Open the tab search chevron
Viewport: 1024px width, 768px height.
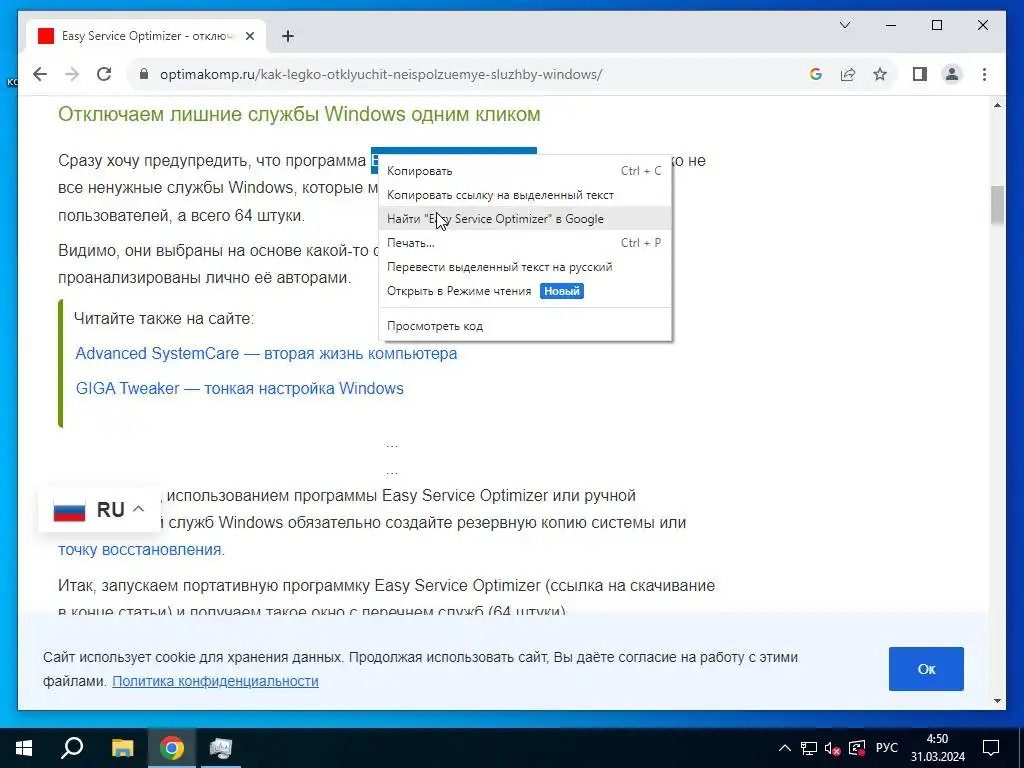pos(844,25)
